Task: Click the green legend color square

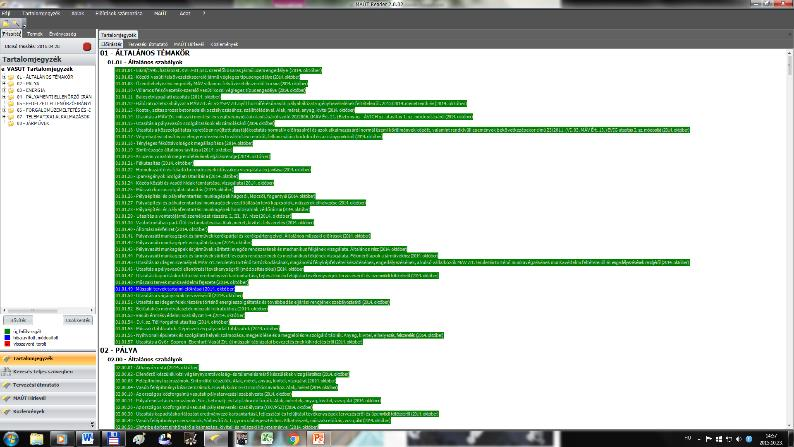Action: click(x=7, y=332)
